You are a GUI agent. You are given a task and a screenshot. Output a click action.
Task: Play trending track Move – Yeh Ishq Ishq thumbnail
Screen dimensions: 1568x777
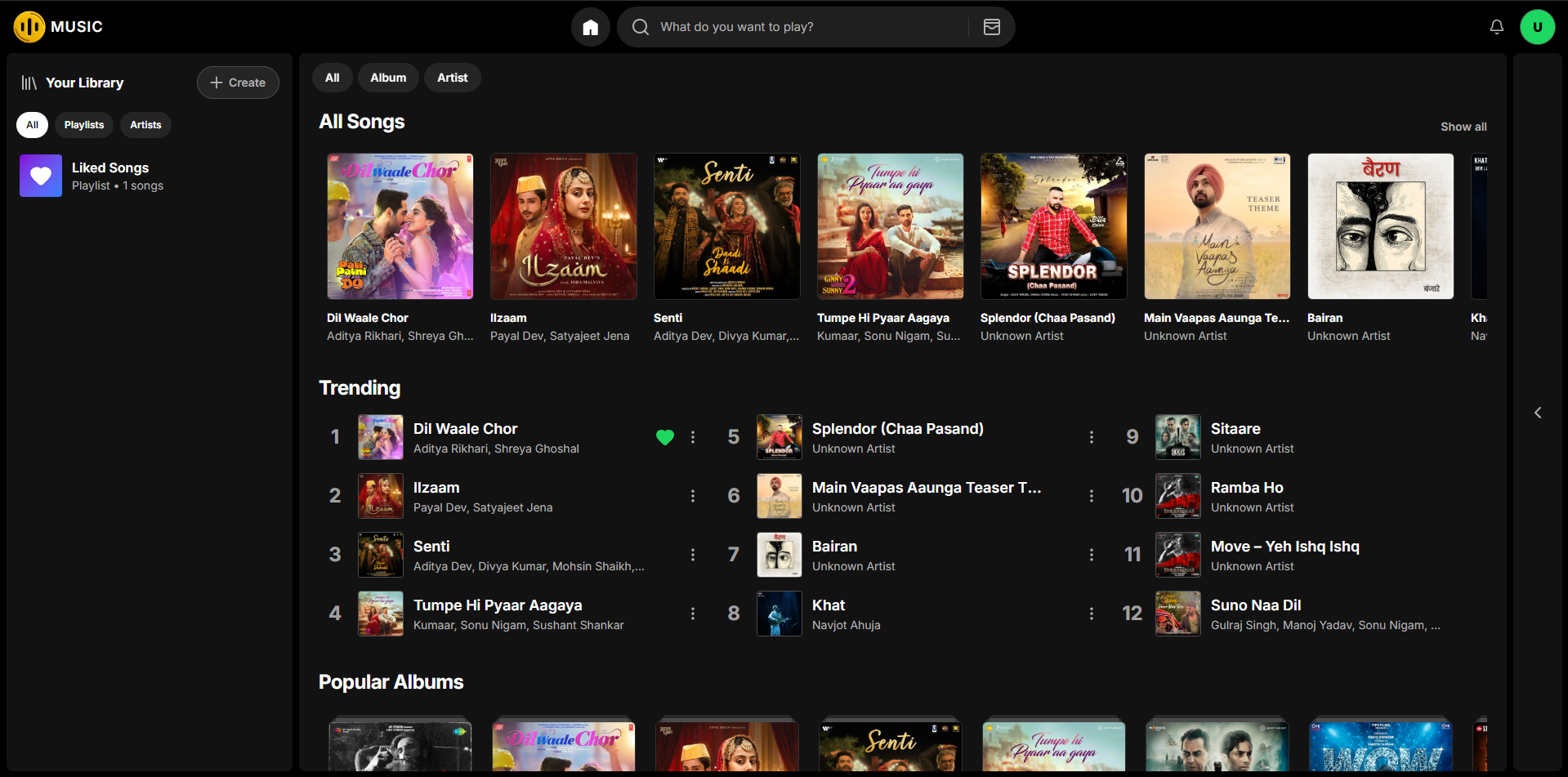coord(1178,555)
